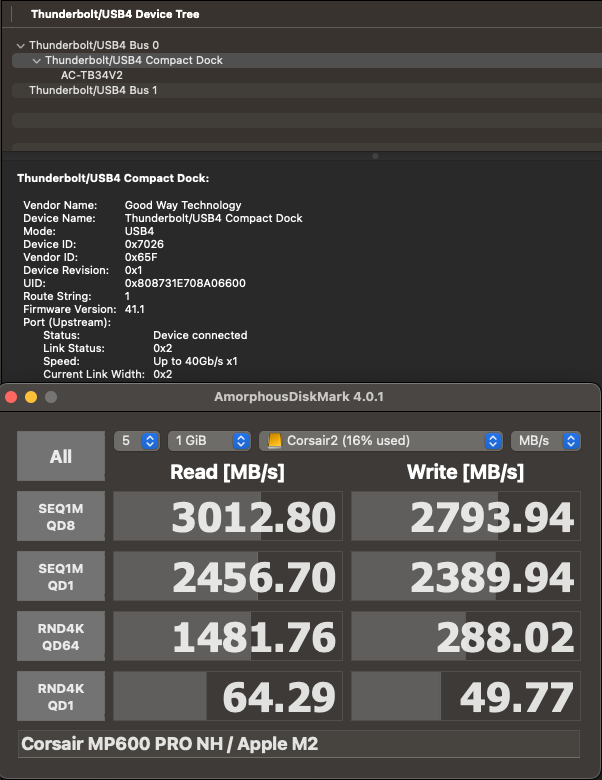Click the yellow minimize window button

(x=31, y=397)
